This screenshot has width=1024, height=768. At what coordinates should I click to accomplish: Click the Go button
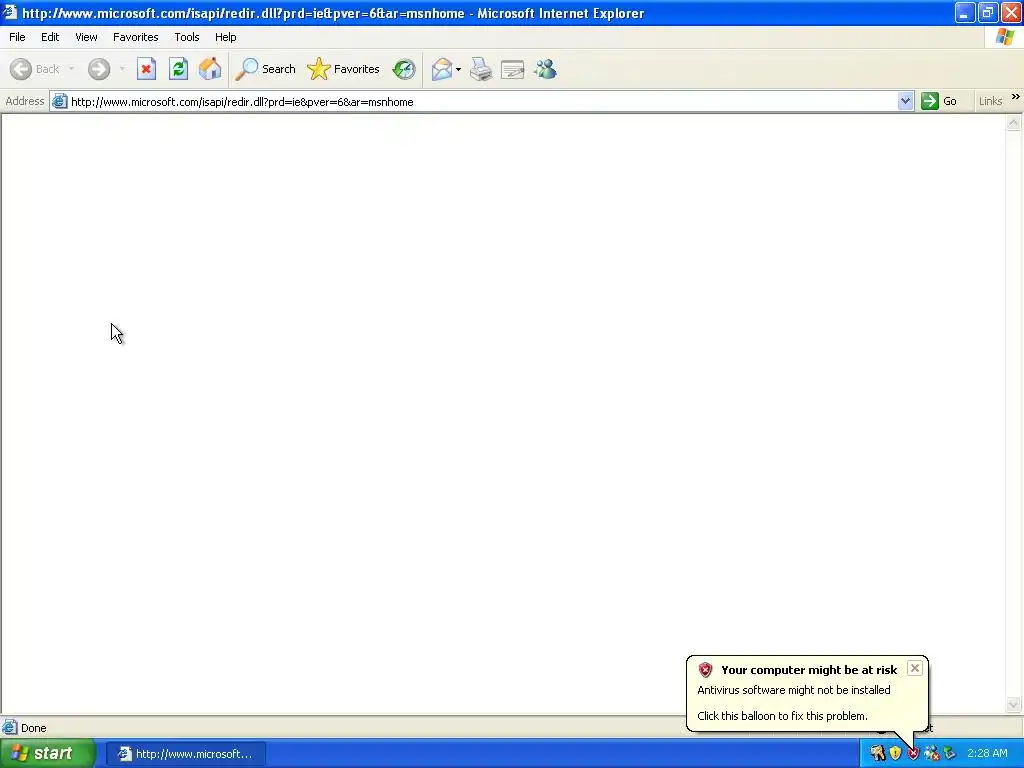click(x=939, y=101)
